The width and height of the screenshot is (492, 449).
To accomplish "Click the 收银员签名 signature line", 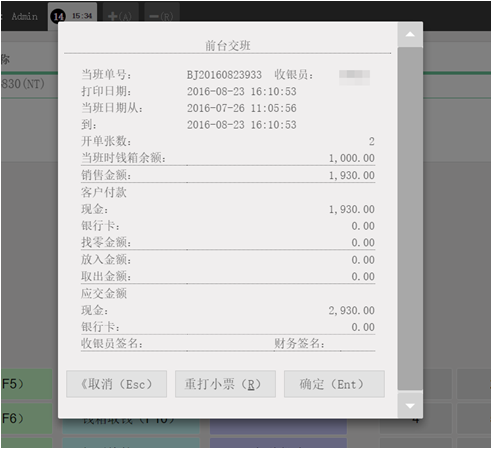I will click(133, 343).
